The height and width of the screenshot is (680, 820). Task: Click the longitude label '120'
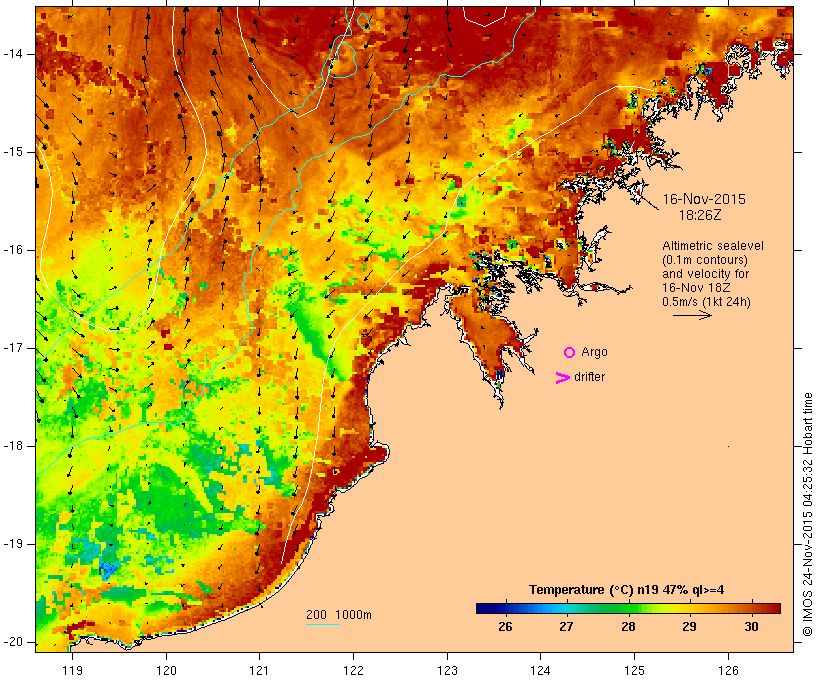(166, 670)
